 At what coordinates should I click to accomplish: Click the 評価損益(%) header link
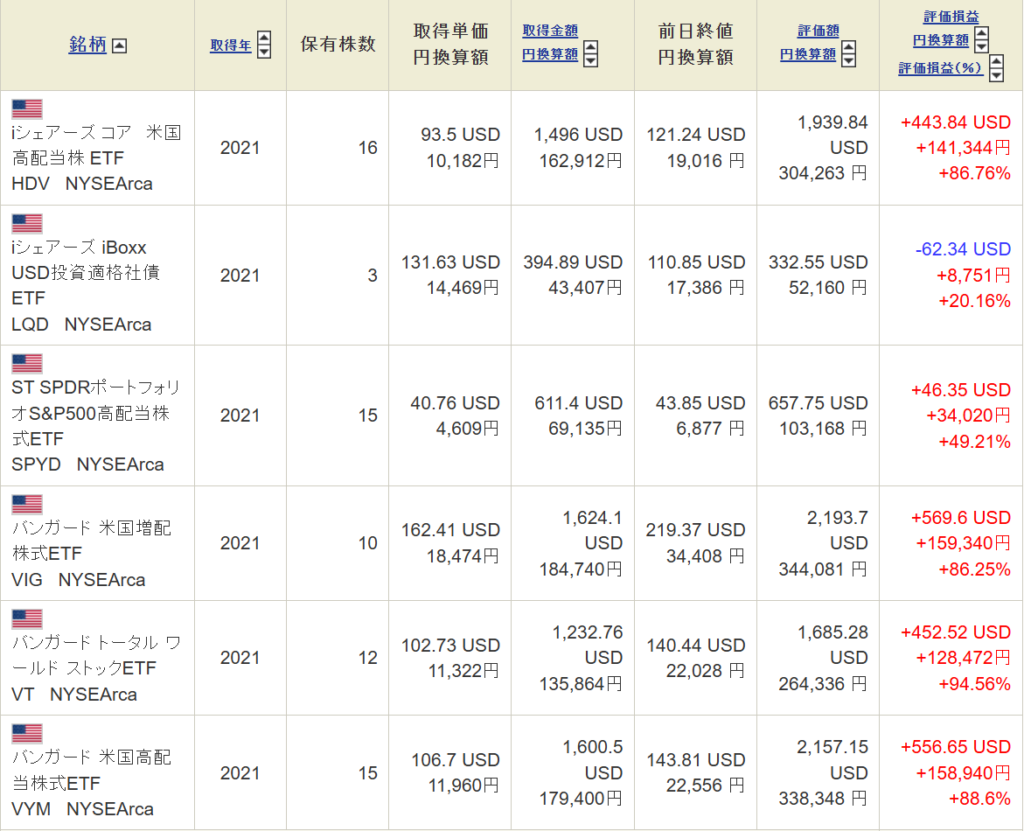tap(941, 68)
